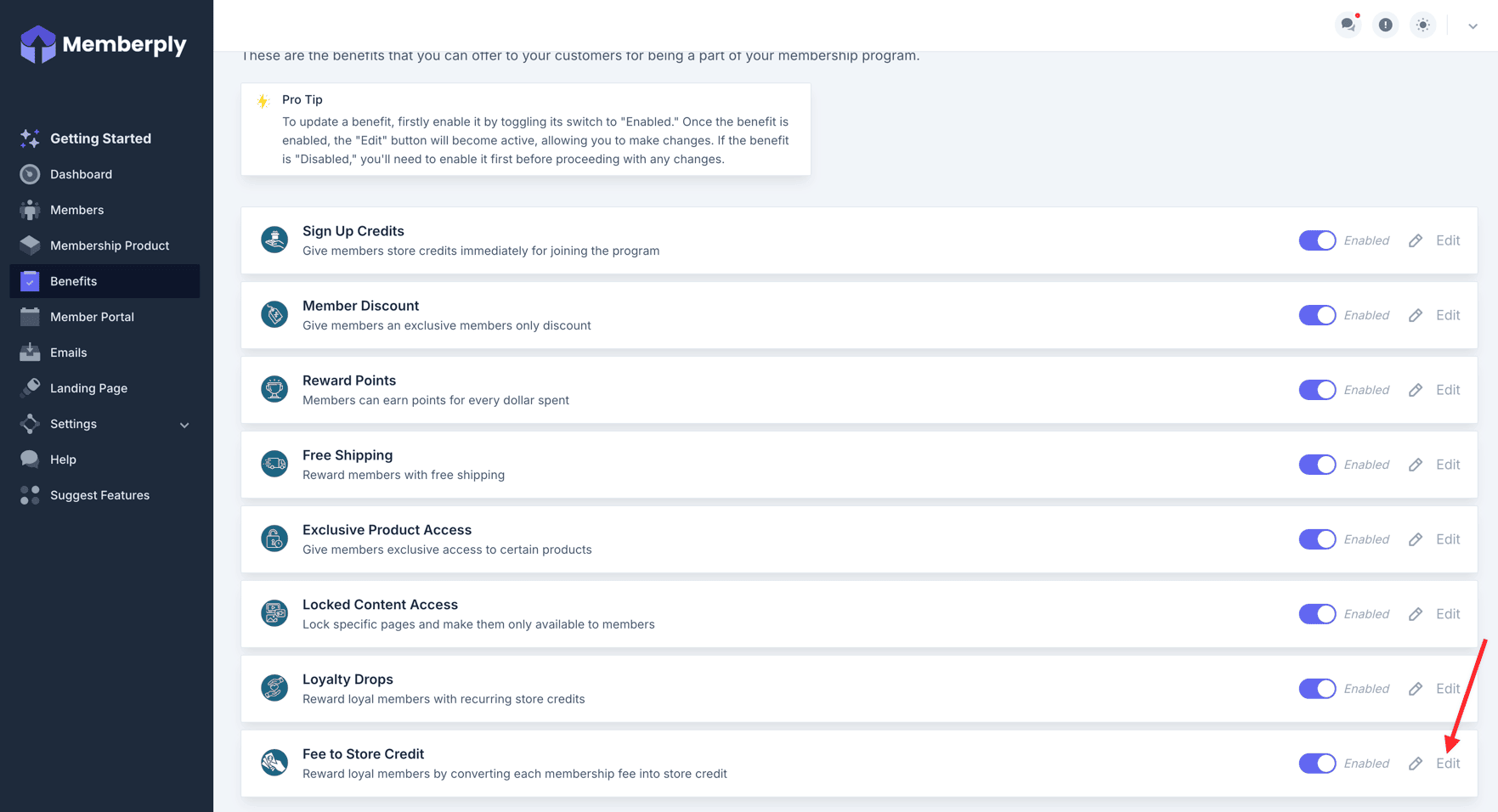Click the alert notification icon in header
The image size is (1498, 812).
click(1385, 25)
